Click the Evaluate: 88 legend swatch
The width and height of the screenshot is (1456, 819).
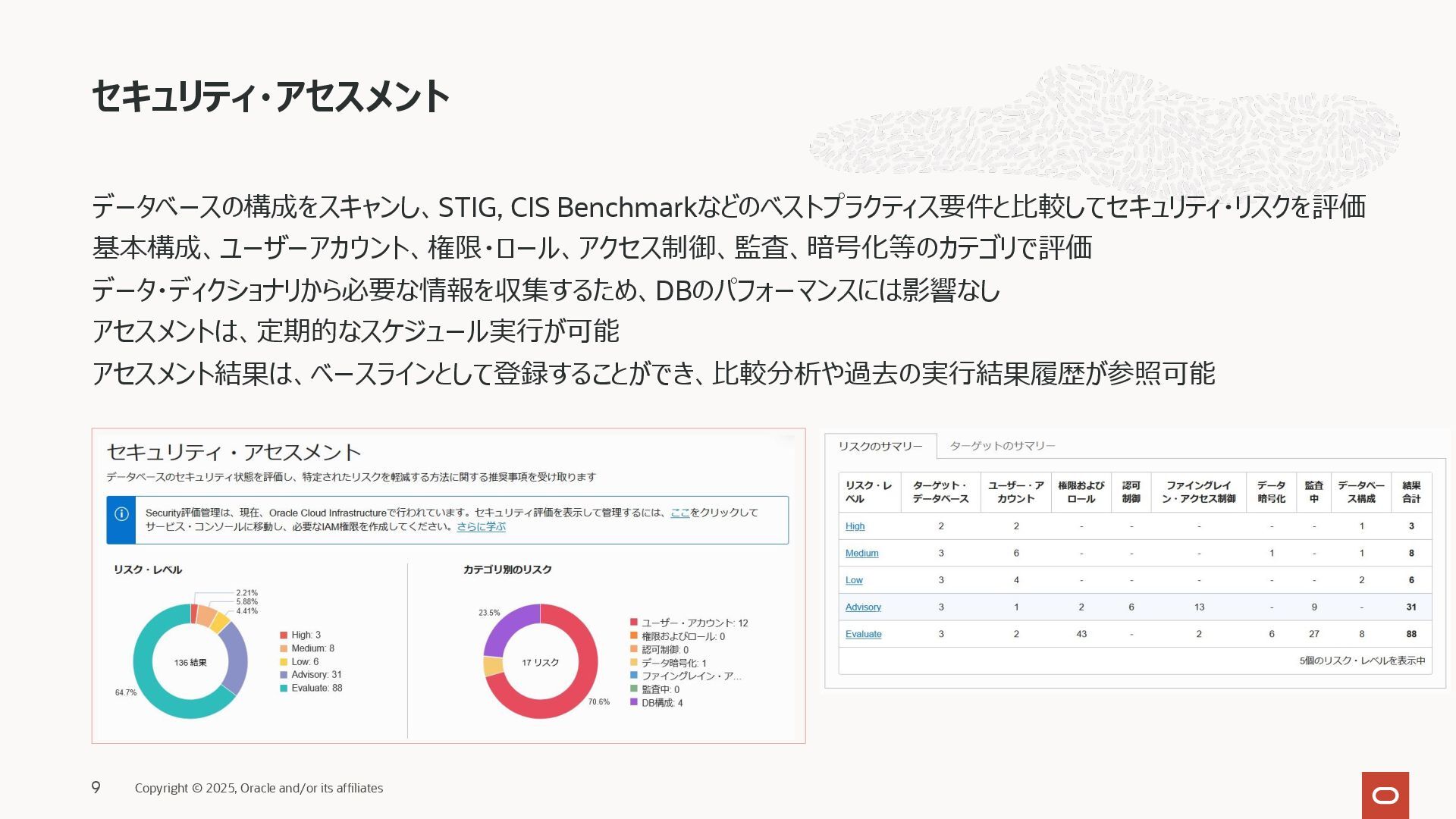point(284,689)
